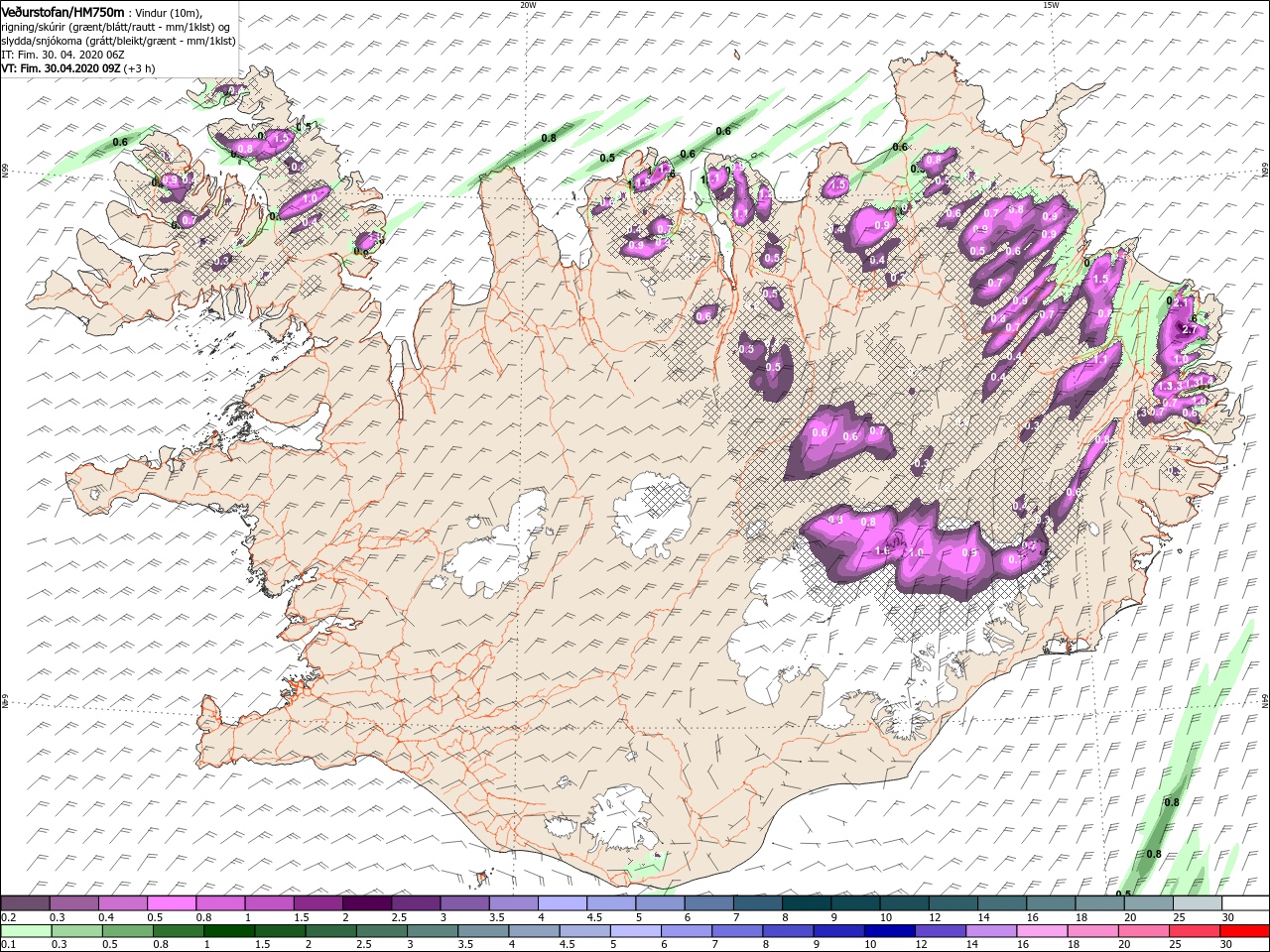This screenshot has height=952, width=1270.
Task: Select rain scale swatch between 3.5 and 4
Action: (482, 931)
